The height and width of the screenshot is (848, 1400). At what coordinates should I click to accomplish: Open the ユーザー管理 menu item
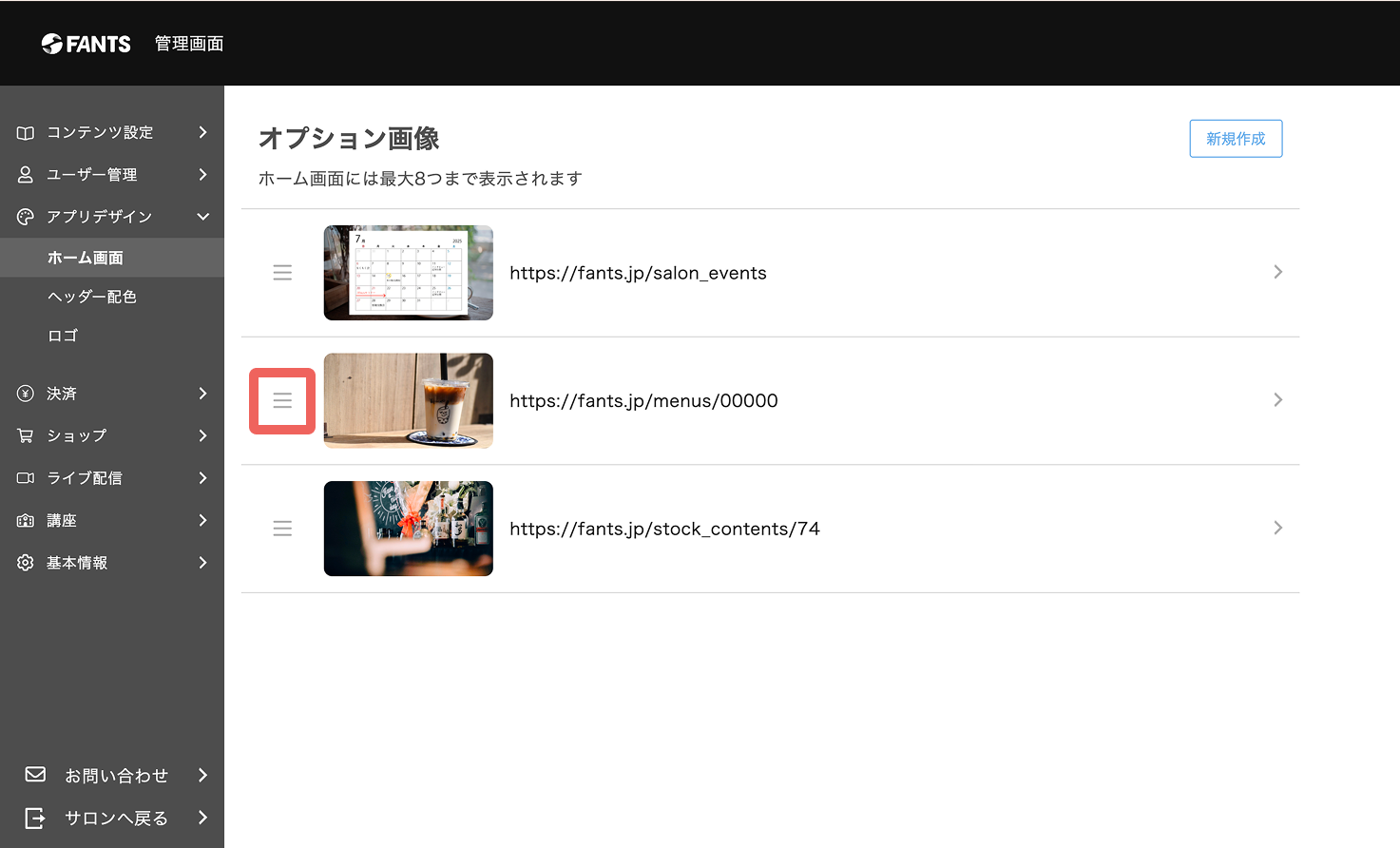click(x=112, y=175)
